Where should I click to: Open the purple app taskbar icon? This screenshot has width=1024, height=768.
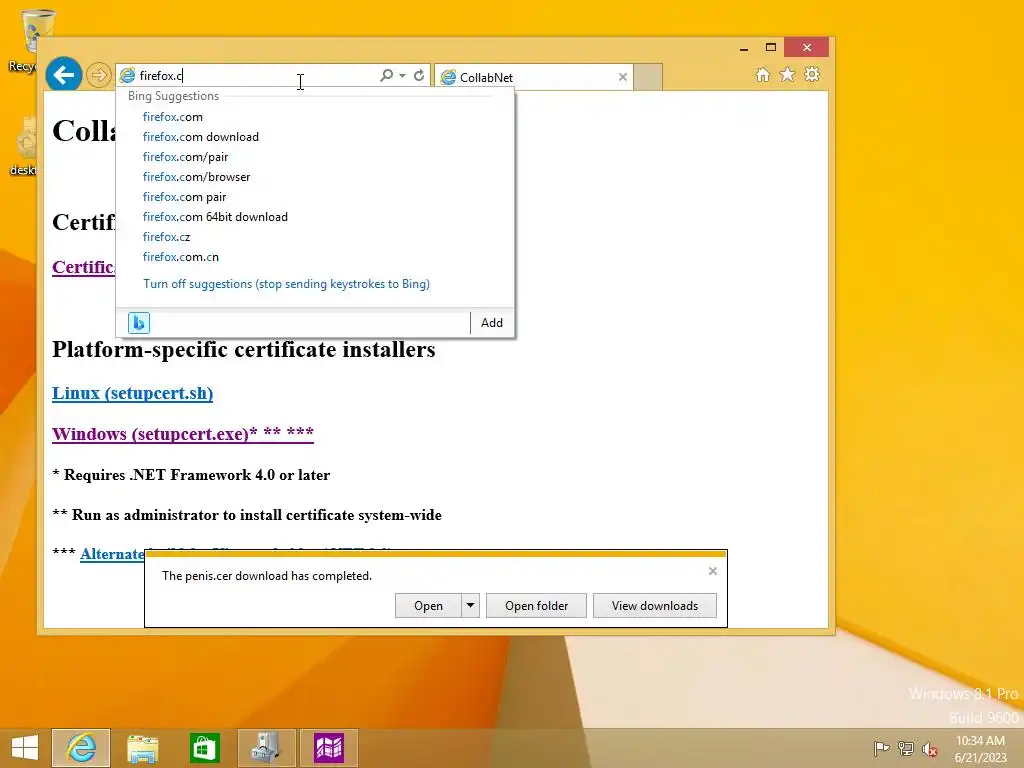[x=328, y=748]
